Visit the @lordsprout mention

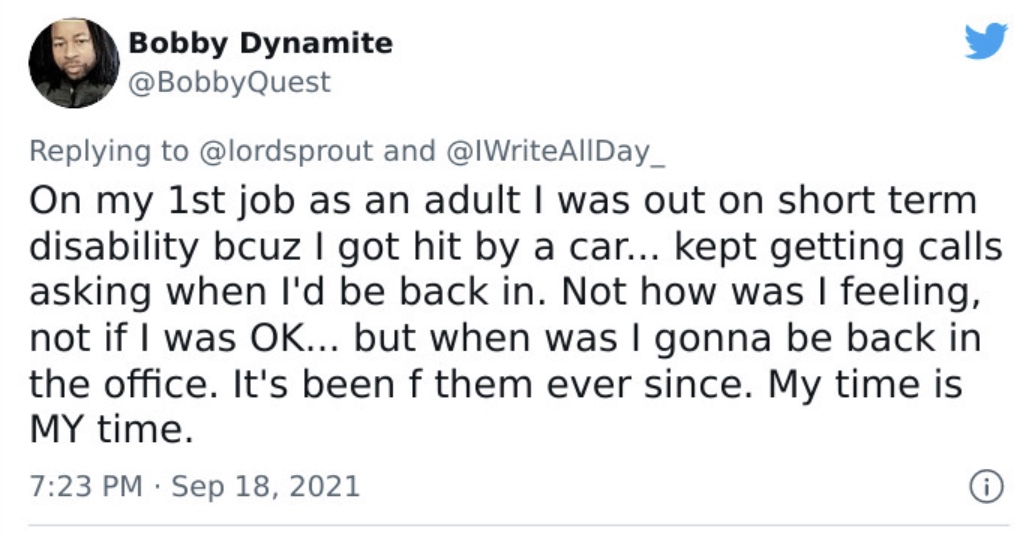286,151
